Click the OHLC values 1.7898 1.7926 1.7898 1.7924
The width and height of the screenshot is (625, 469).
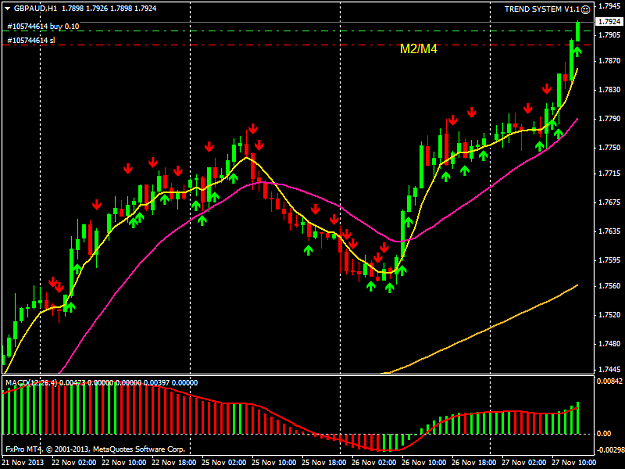point(109,8)
